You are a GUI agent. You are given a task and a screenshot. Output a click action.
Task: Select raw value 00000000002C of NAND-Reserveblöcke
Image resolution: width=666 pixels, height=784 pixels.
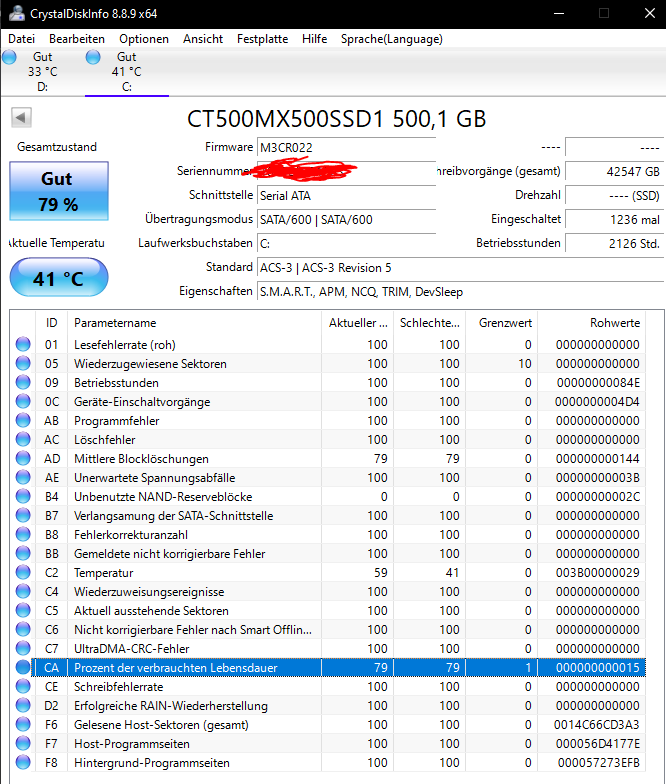coord(598,496)
